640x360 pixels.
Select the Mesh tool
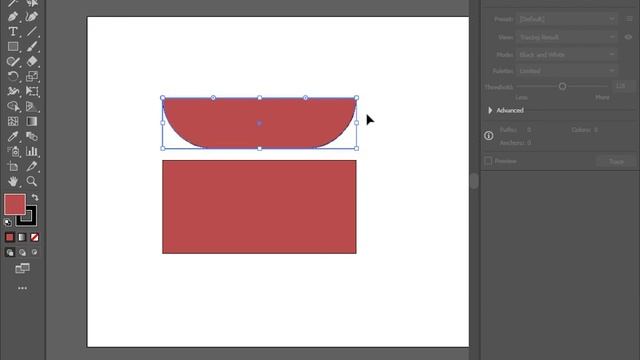click(x=13, y=121)
